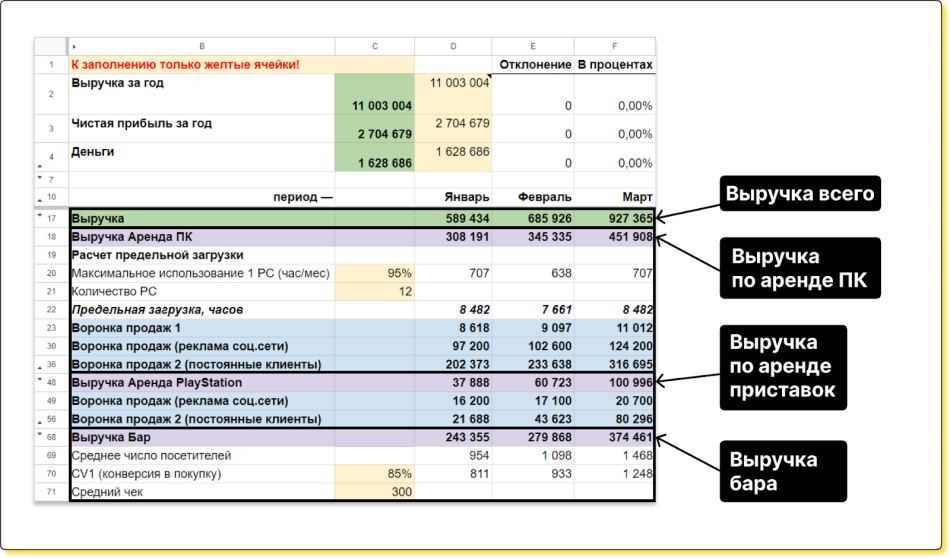Click hidden-rows arrow beside row 68
Screen dimensions: 950x558
point(39,434)
